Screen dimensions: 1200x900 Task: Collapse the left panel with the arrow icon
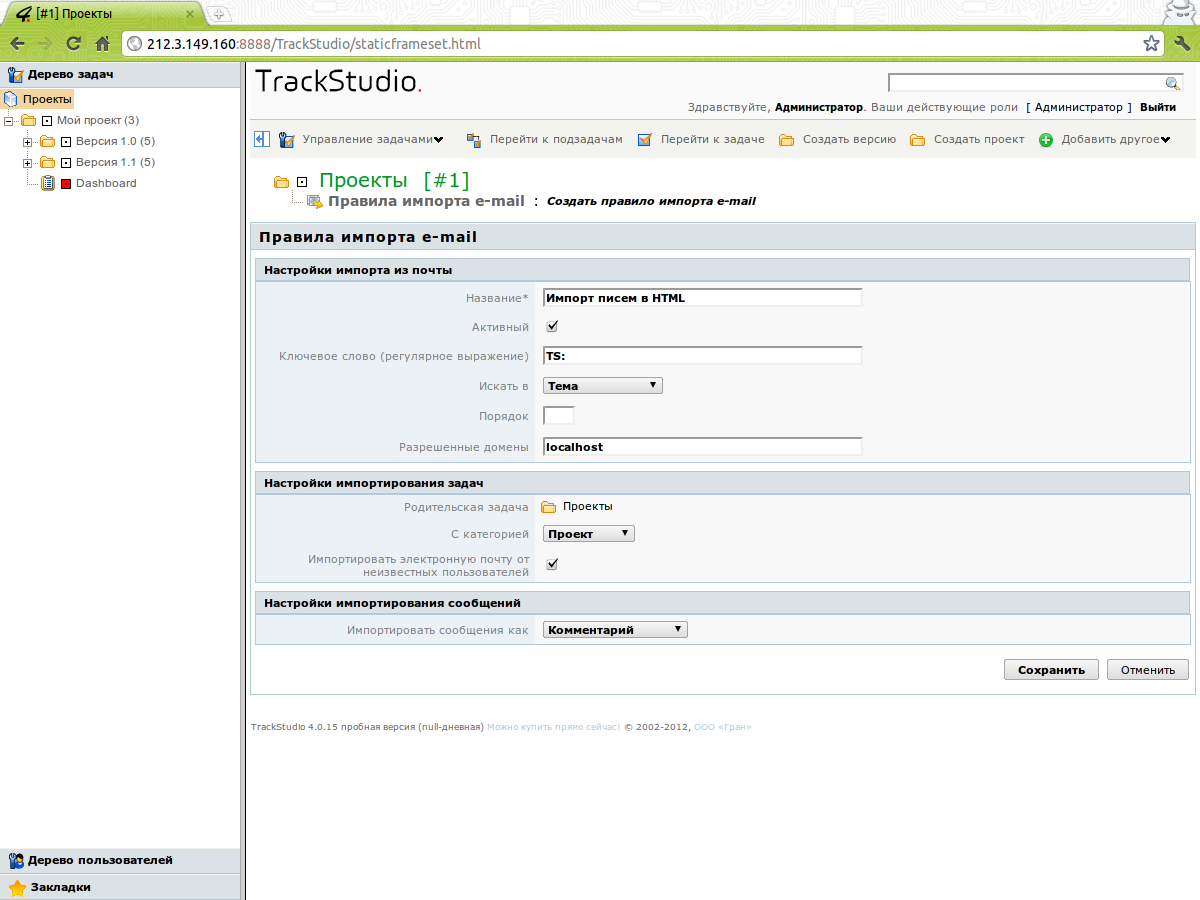262,140
